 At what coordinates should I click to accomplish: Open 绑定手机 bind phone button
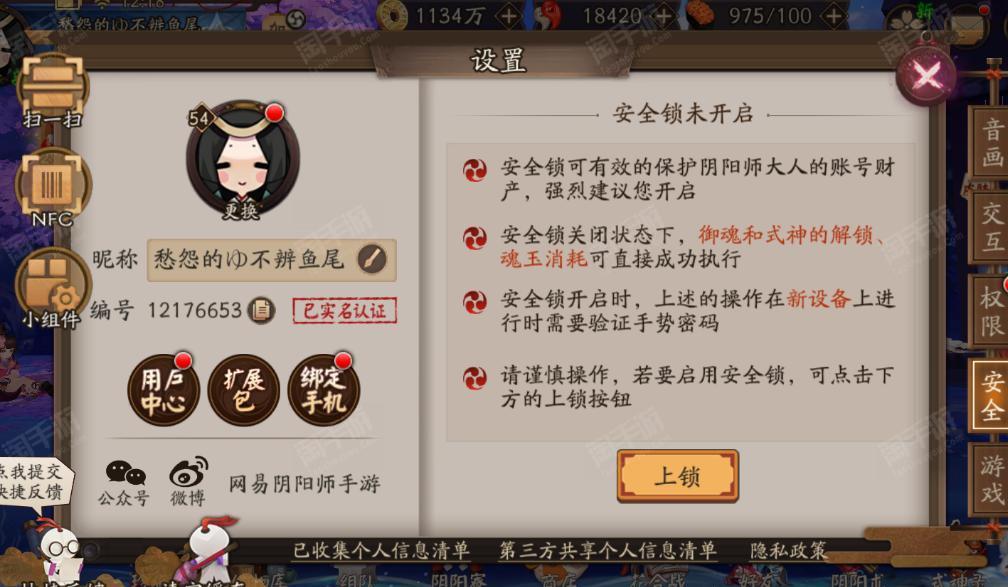(x=323, y=390)
